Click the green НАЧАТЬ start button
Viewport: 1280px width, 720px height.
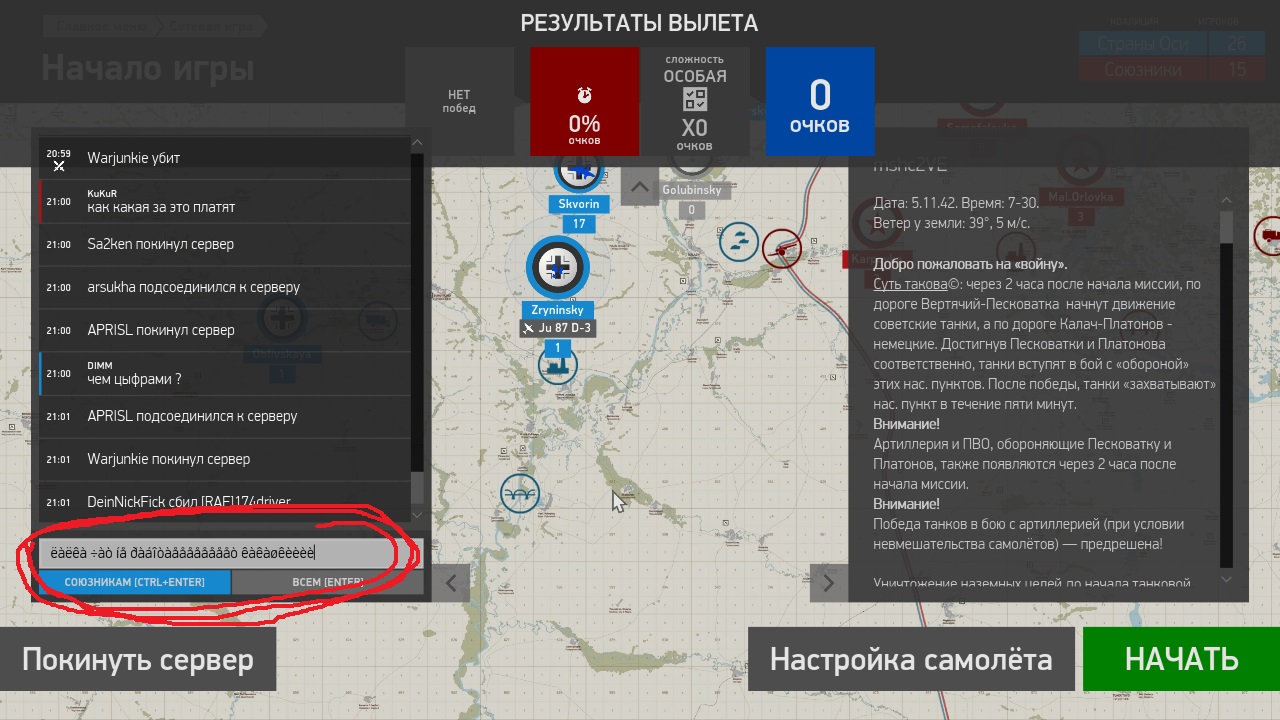click(1181, 660)
